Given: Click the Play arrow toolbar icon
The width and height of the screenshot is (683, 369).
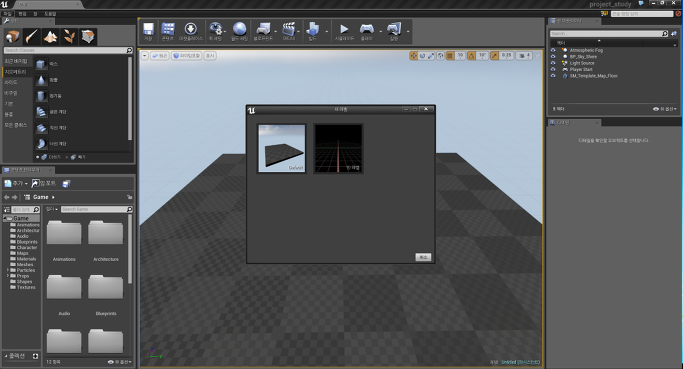Looking at the screenshot, I should tap(344, 31).
